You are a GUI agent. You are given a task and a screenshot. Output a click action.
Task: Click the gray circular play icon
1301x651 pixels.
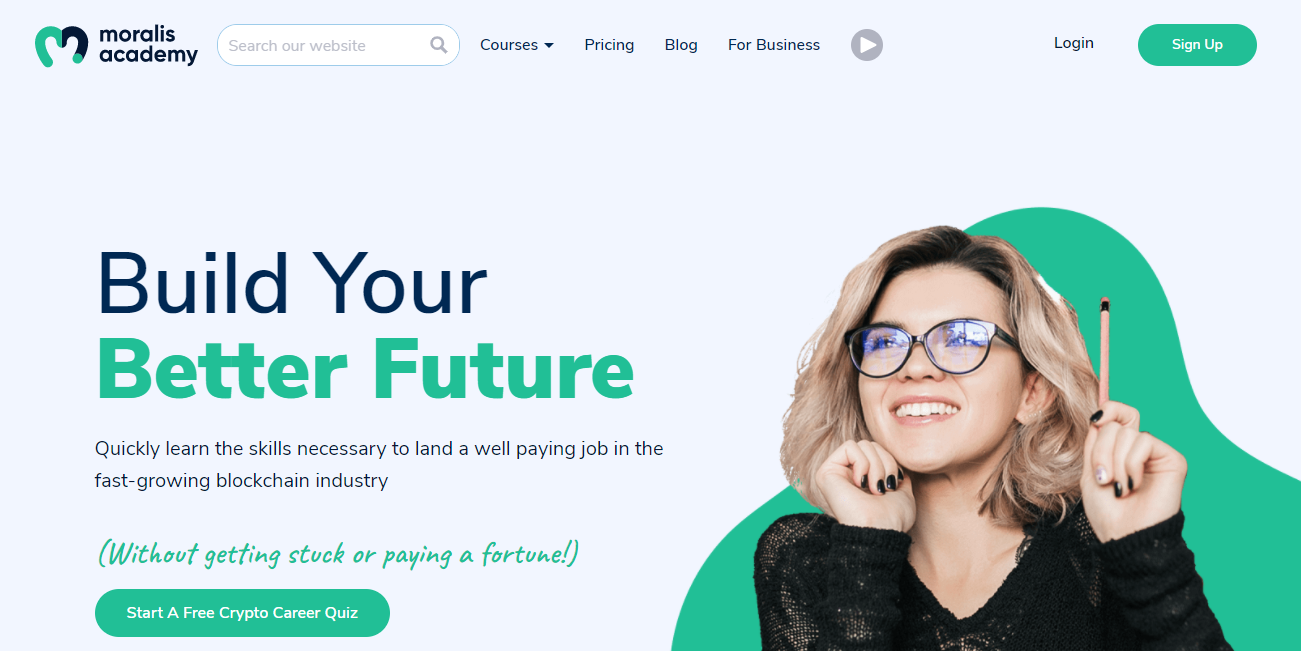867,45
